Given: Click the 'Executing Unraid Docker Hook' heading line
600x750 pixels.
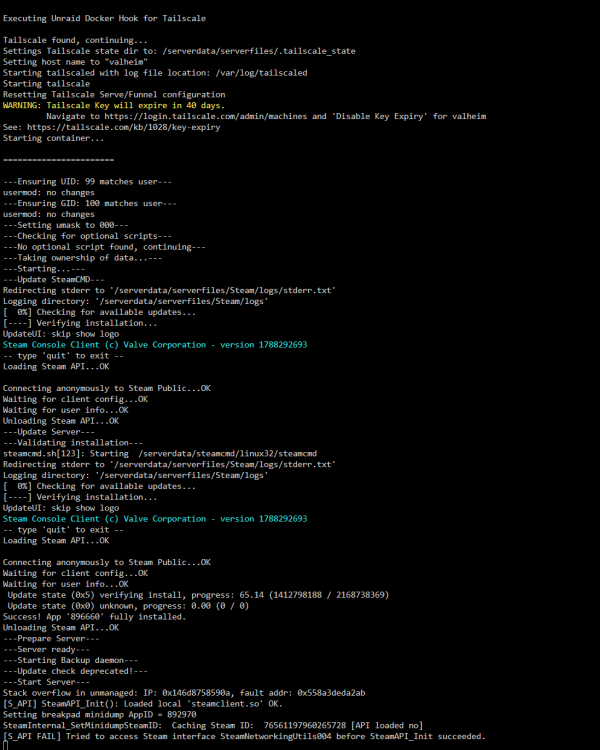Looking at the screenshot, I should click(104, 18).
